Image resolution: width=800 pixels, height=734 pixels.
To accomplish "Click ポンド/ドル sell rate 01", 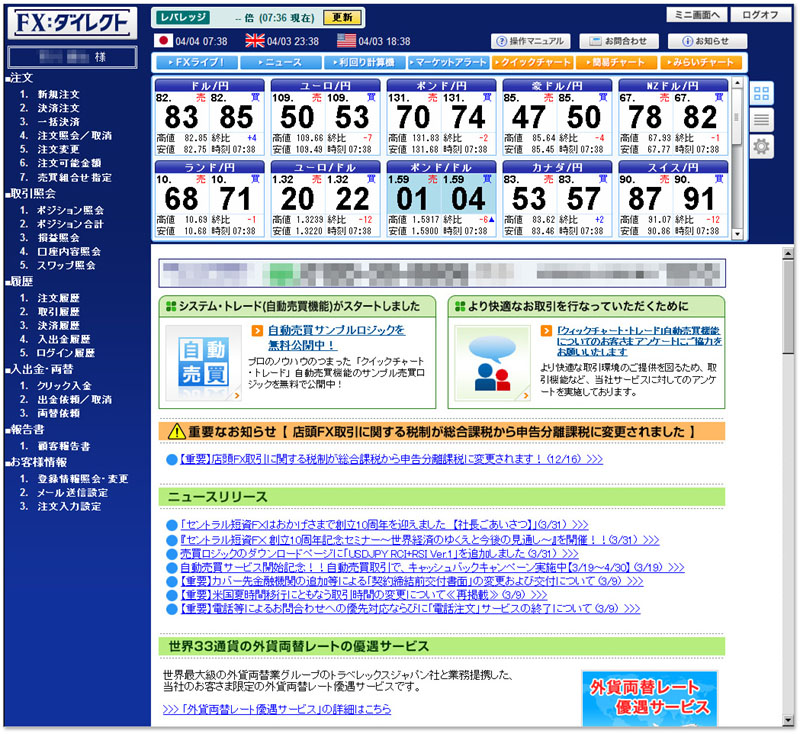I will point(413,199).
